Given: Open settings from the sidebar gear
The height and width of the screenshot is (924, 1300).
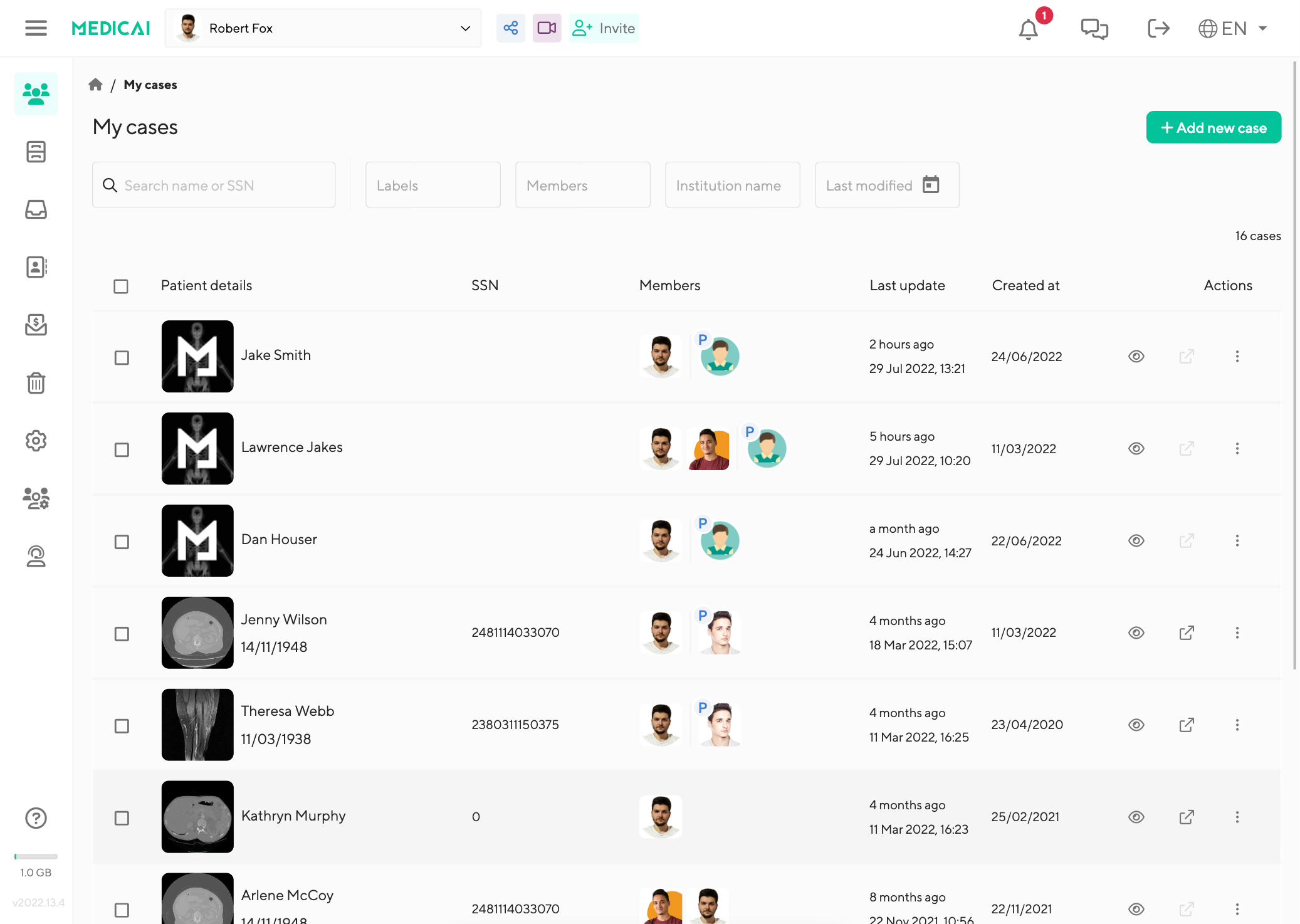Looking at the screenshot, I should tap(36, 441).
